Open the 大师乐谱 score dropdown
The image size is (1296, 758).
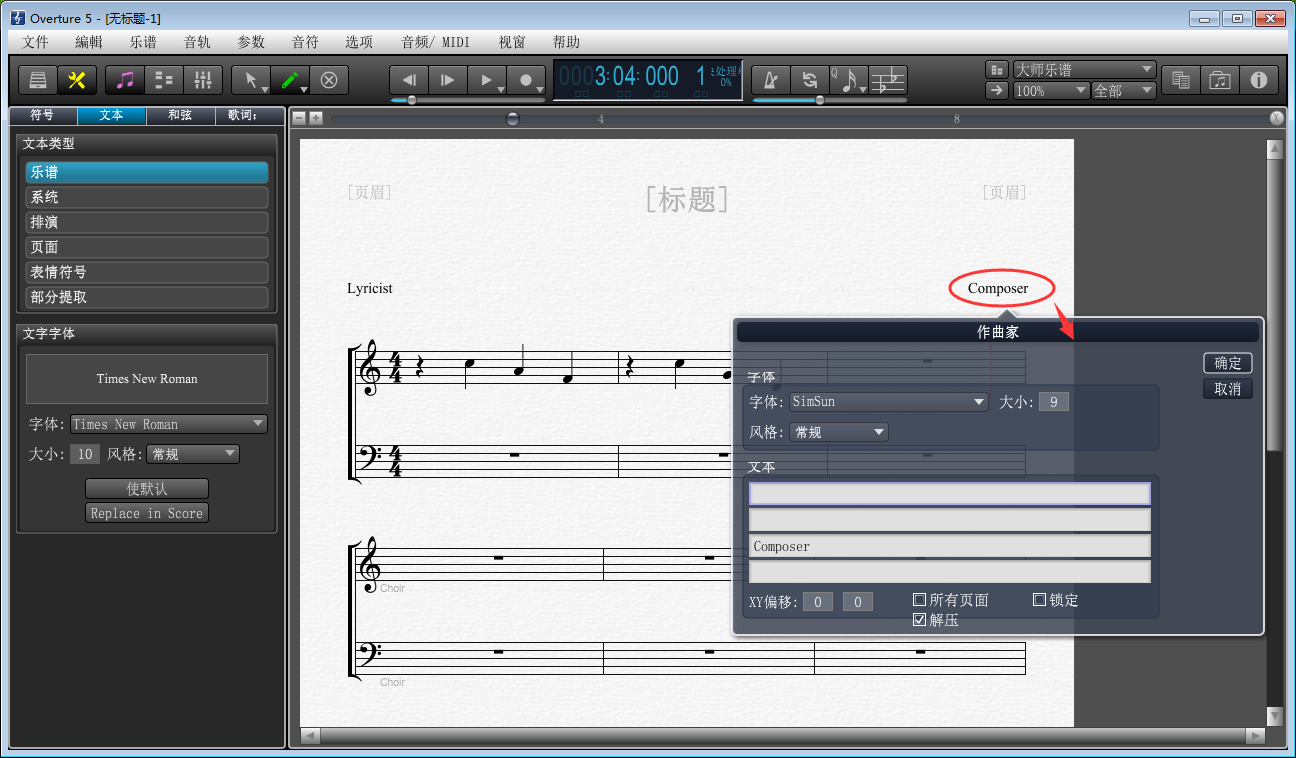[x=1085, y=69]
